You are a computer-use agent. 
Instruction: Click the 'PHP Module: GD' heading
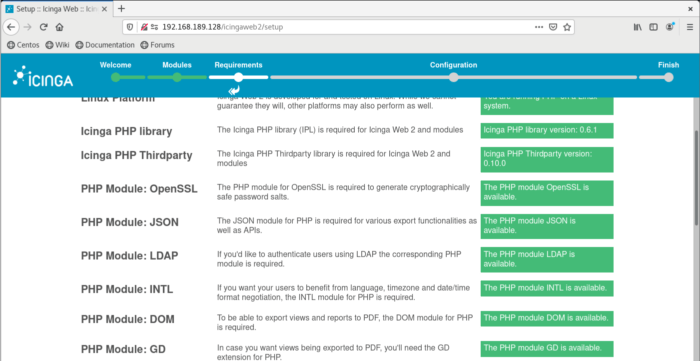point(123,349)
